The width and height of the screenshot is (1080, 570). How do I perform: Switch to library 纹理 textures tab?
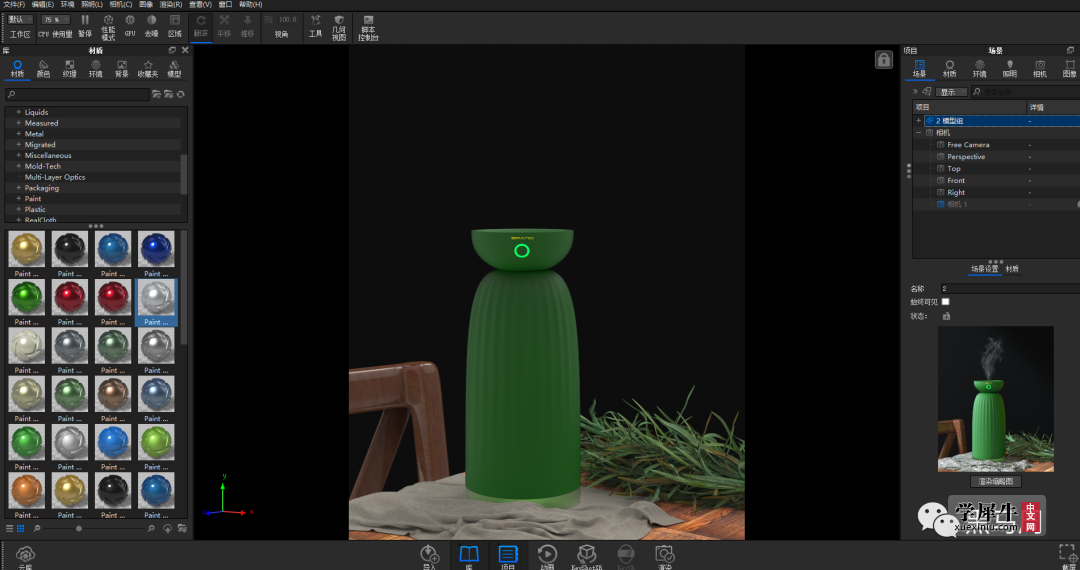(x=70, y=69)
